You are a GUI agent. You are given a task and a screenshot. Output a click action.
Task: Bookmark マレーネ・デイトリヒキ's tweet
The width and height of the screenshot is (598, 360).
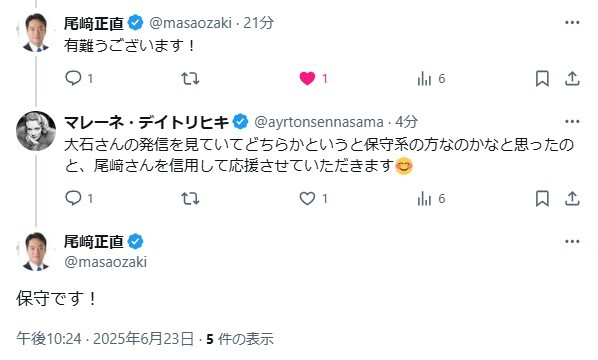pos(542,199)
